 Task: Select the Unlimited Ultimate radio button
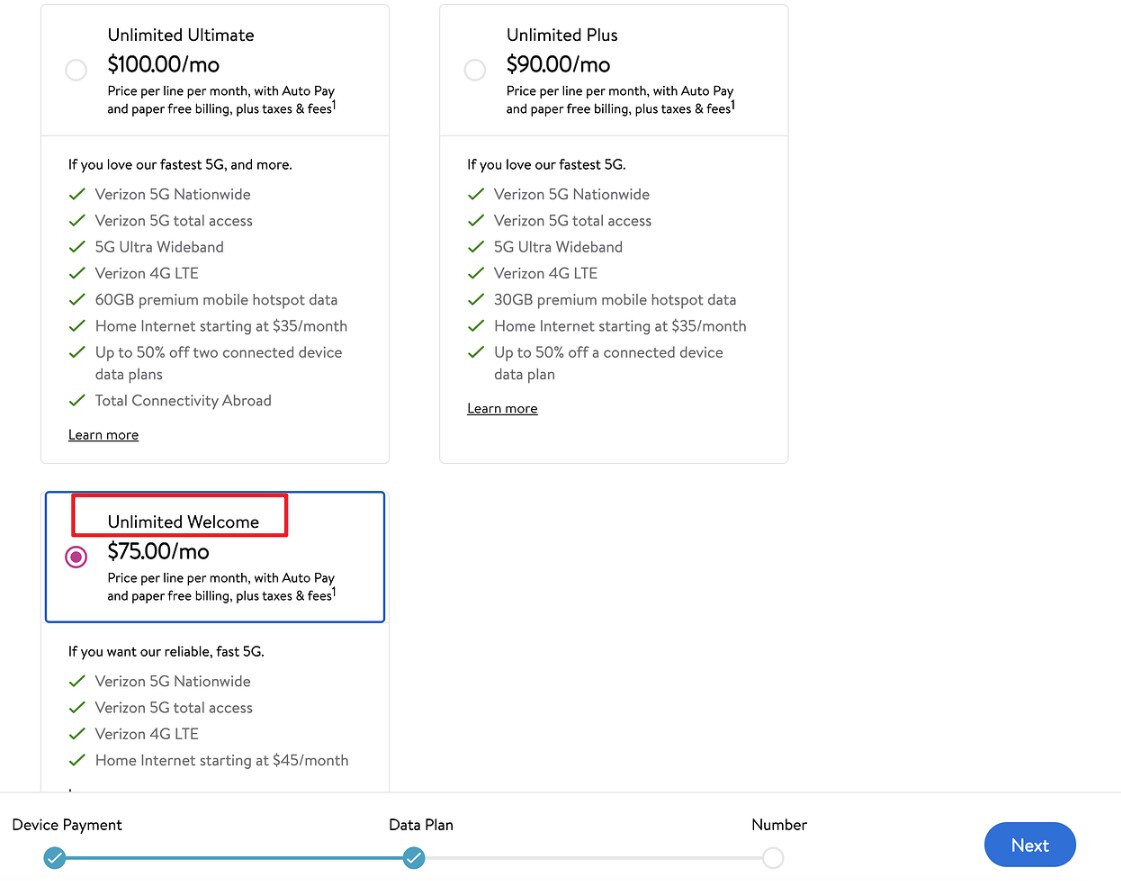pos(76,70)
